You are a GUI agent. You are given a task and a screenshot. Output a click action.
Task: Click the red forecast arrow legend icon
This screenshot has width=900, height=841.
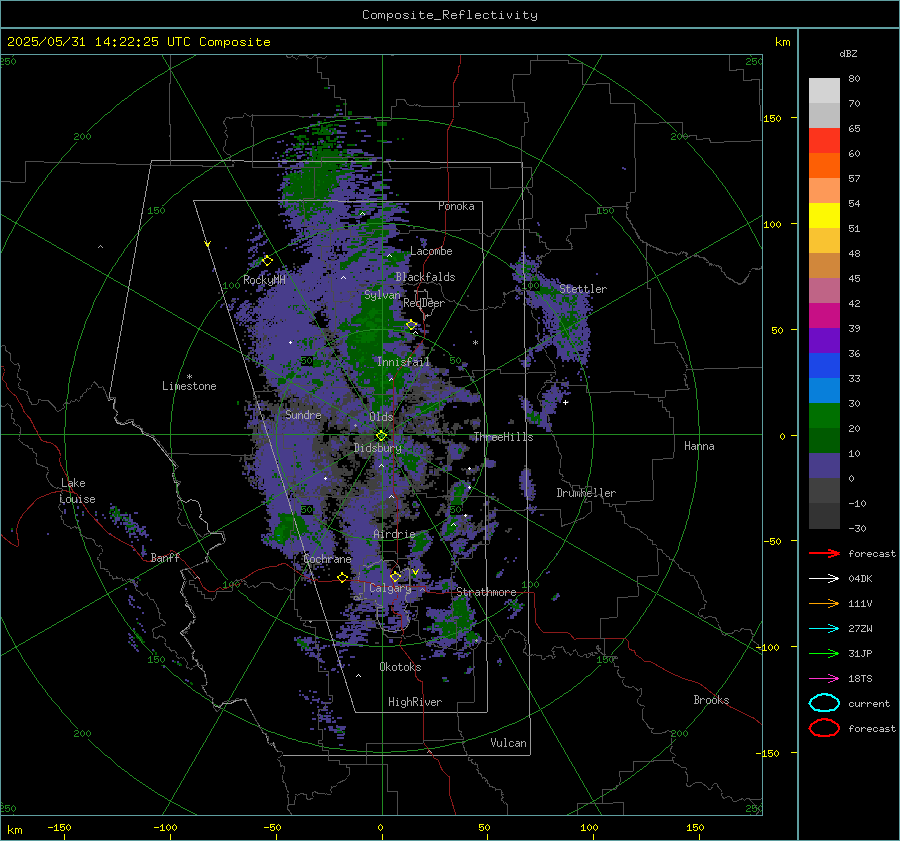[824, 553]
